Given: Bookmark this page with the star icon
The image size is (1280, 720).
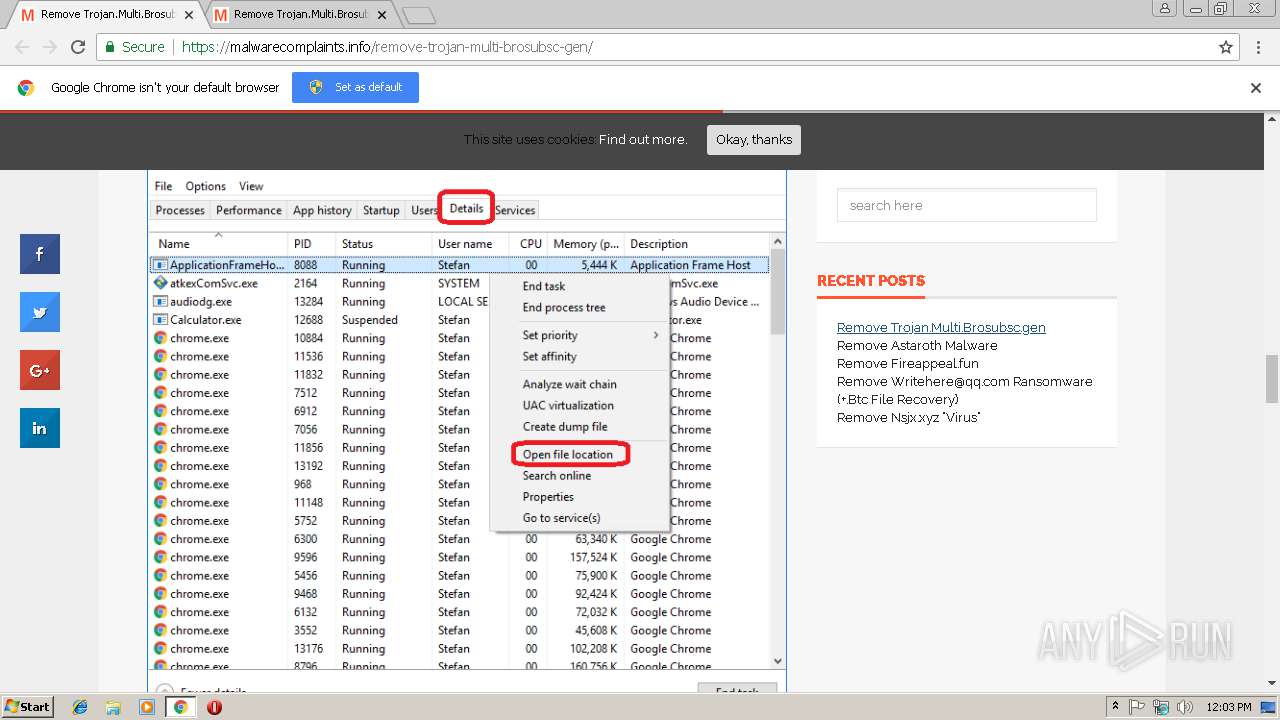Looking at the screenshot, I should 1226,47.
